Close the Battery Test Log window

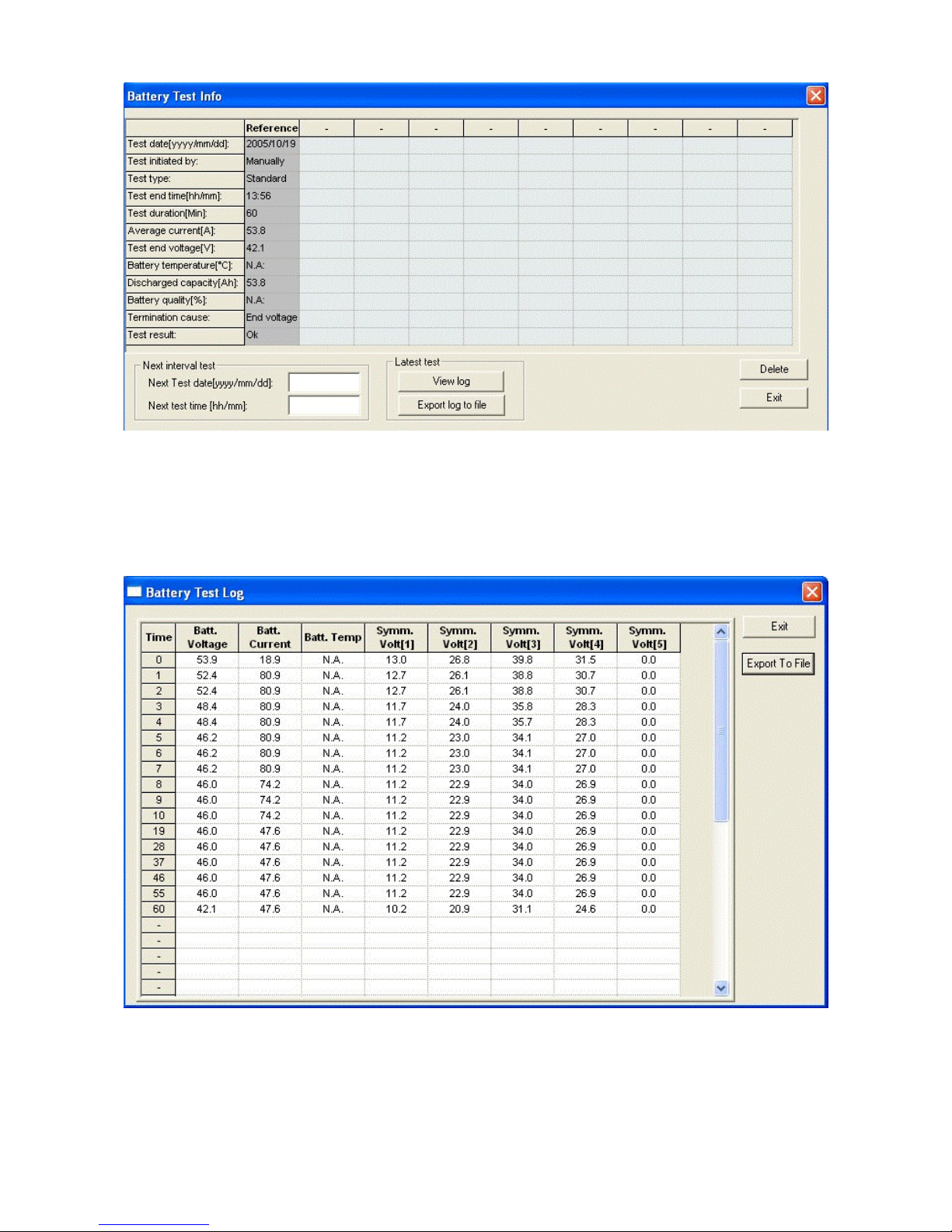812,592
